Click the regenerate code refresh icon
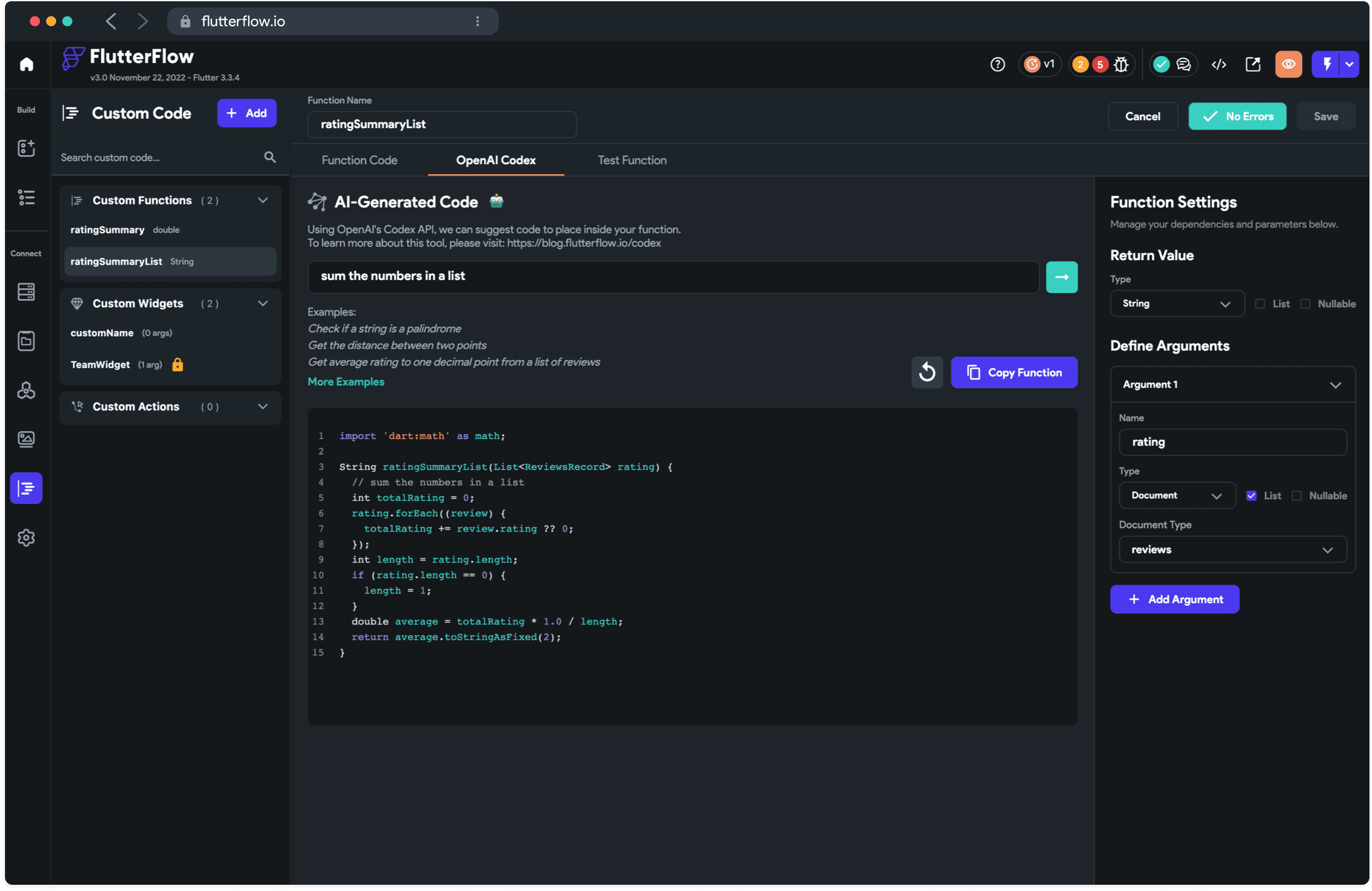Screen dimensions: 1372x891 click(x=927, y=372)
